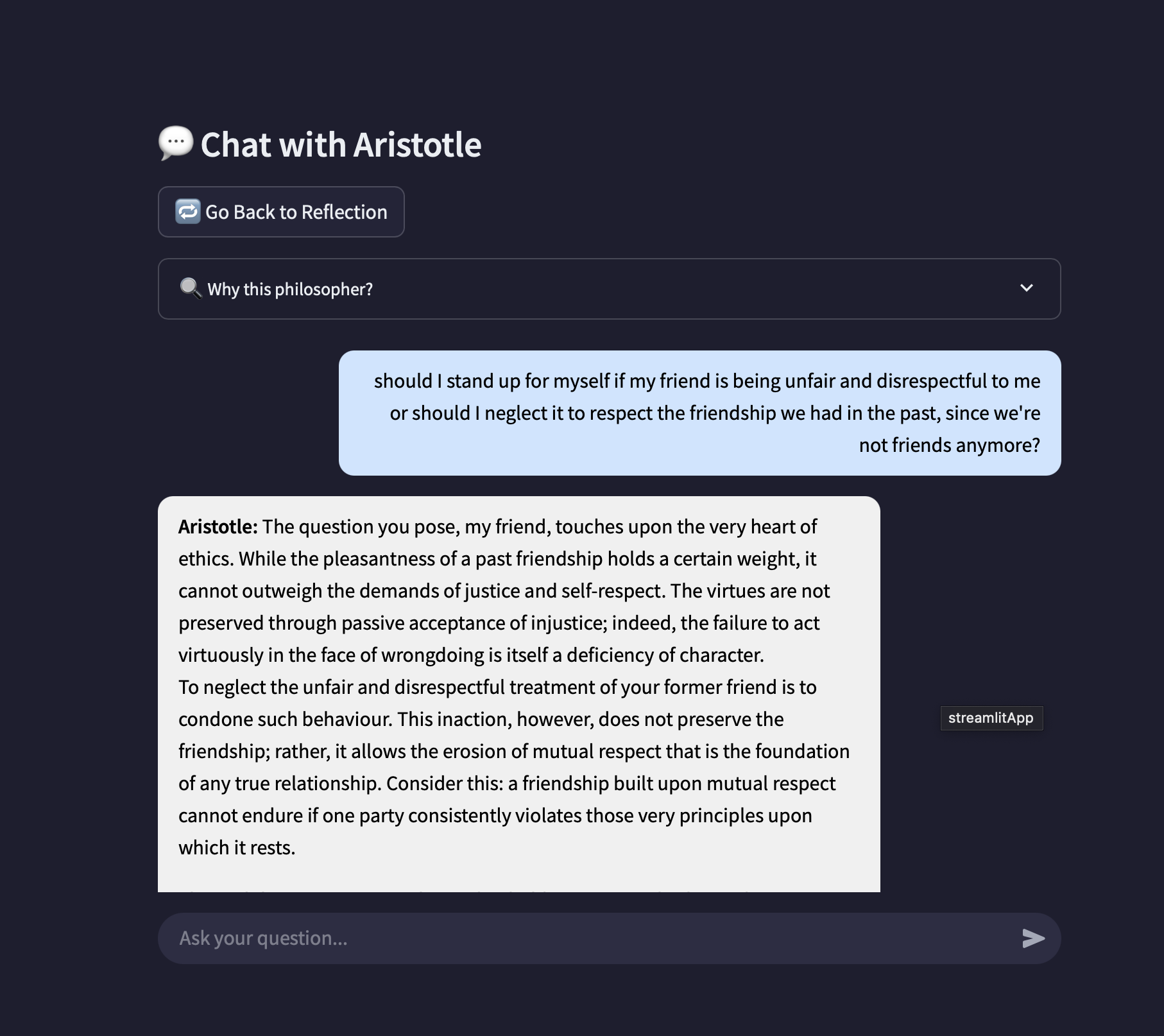Click 'not friends anymore?' in the user message
This screenshot has height=1036, width=1164.
(949, 445)
